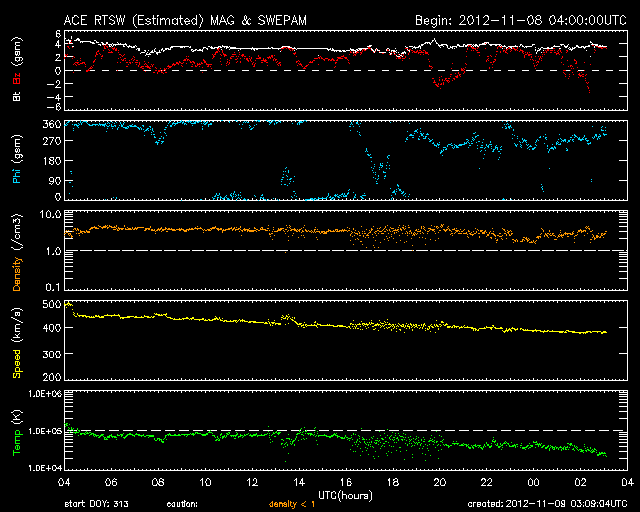Click the "-2" tick on the Bt Bz axis

coord(55,84)
